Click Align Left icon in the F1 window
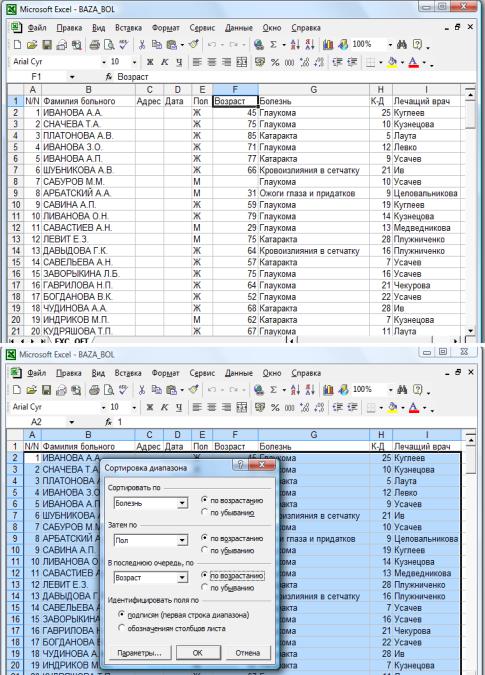Screen dimensions: 485x675 point(197,62)
